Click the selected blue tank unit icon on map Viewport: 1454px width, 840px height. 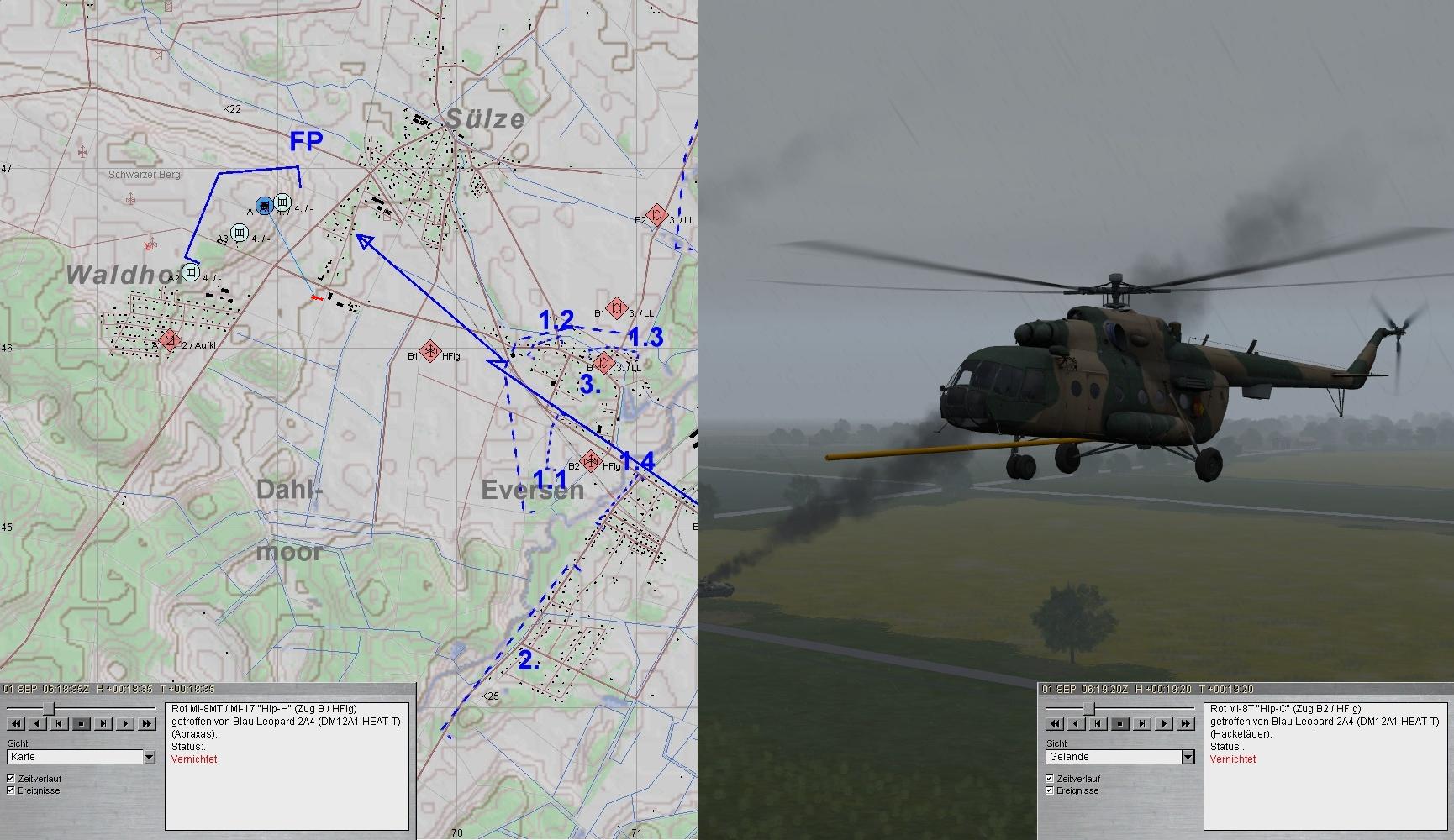click(264, 204)
